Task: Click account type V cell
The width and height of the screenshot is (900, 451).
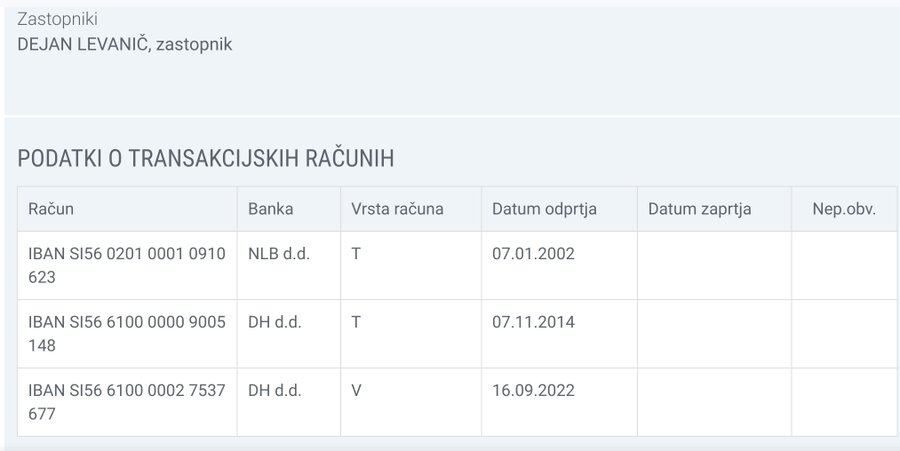Action: [356, 390]
